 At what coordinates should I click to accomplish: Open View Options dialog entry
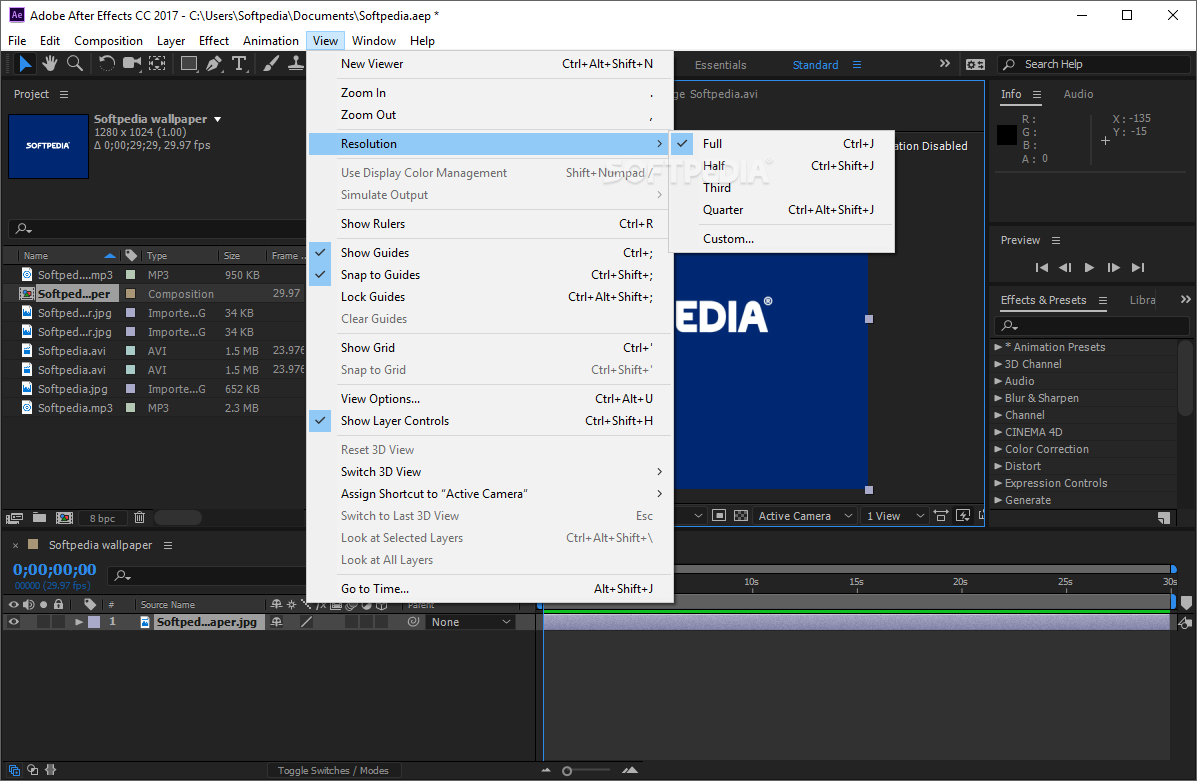point(490,399)
